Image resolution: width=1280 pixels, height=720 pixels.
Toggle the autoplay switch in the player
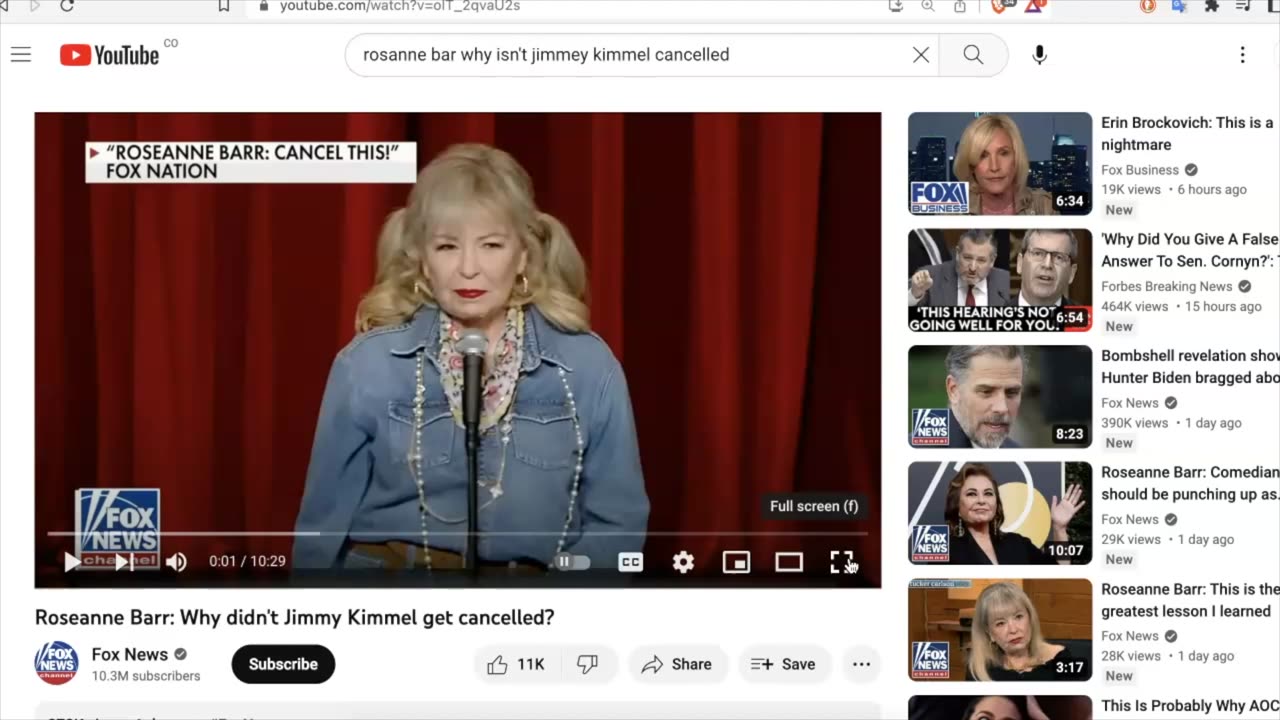pos(572,562)
